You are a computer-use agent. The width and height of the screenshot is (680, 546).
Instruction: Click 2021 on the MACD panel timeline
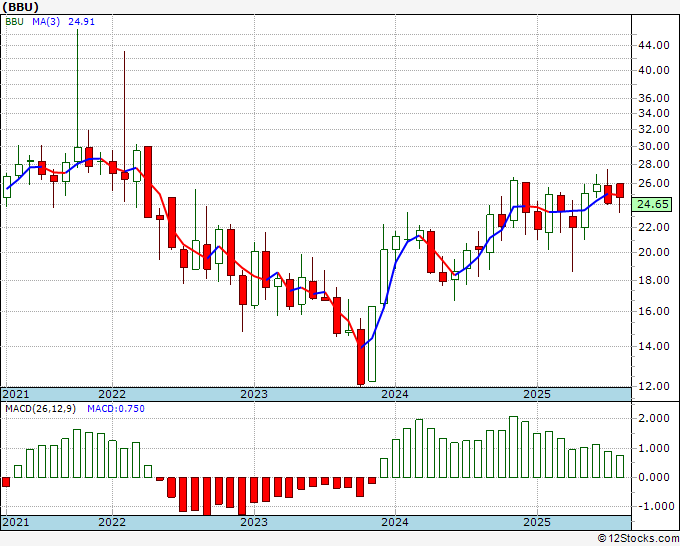[x=16, y=522]
